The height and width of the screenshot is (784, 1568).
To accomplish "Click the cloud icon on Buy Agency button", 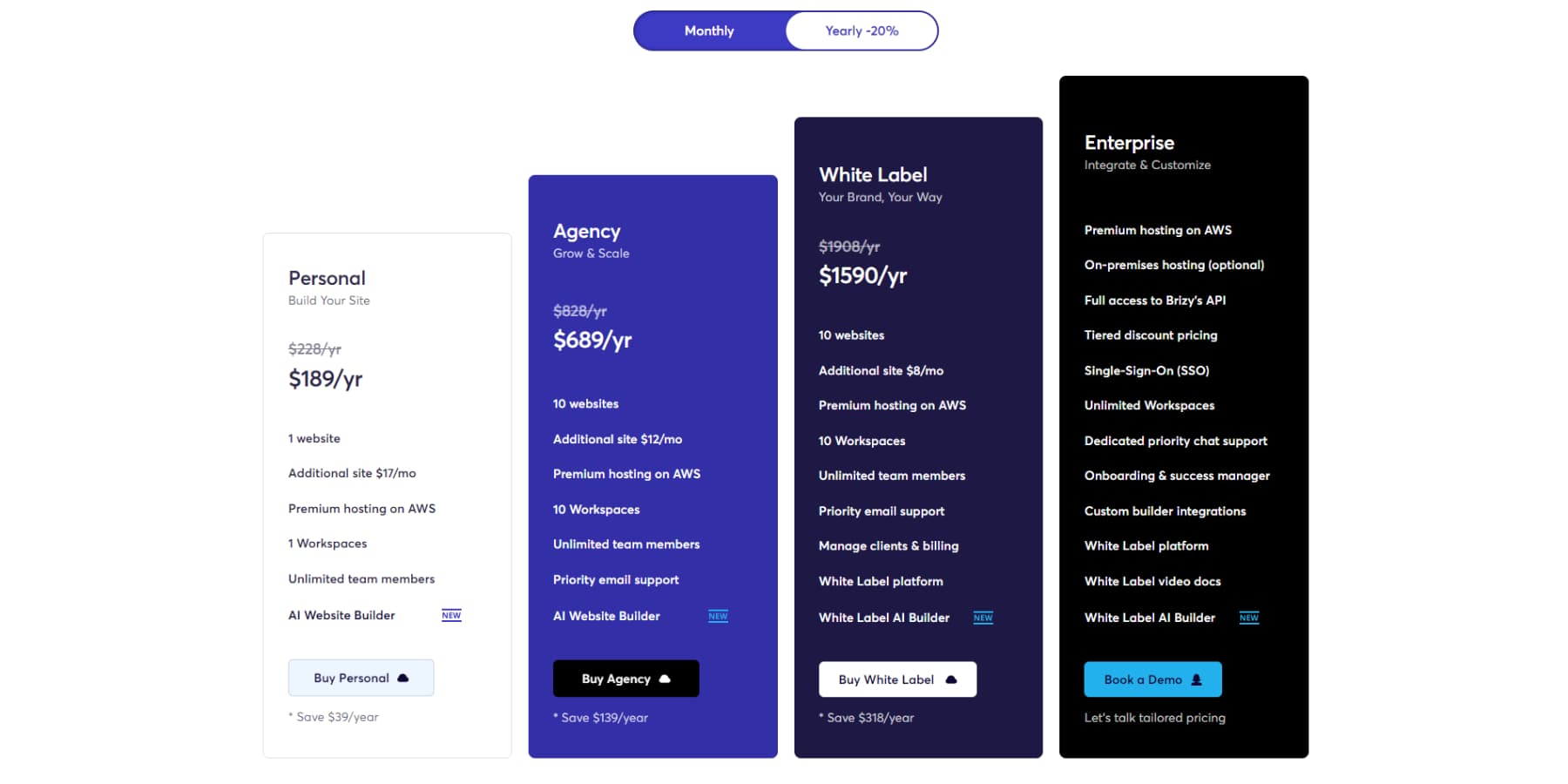I will (666, 679).
